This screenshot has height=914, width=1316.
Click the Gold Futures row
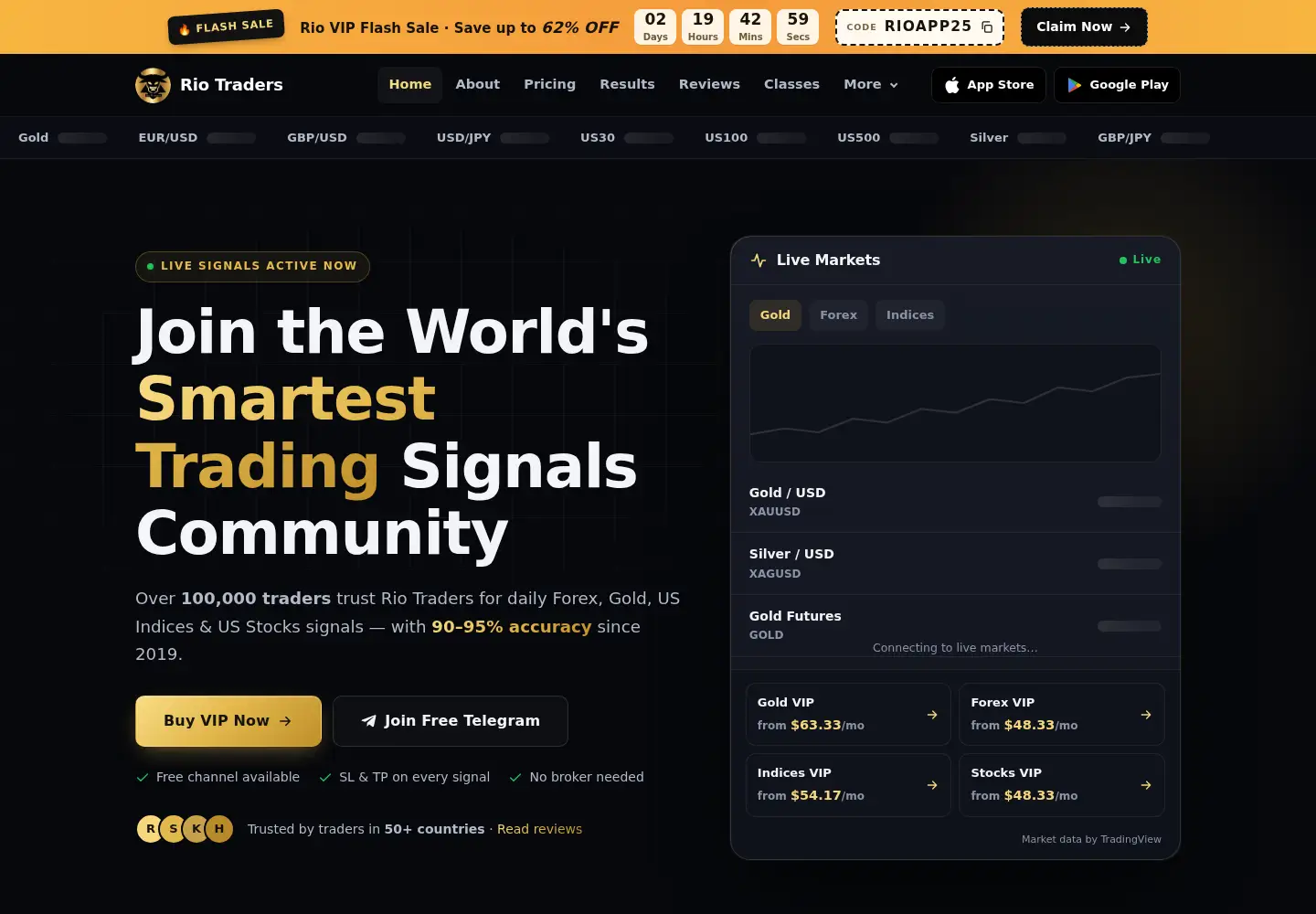pos(955,625)
